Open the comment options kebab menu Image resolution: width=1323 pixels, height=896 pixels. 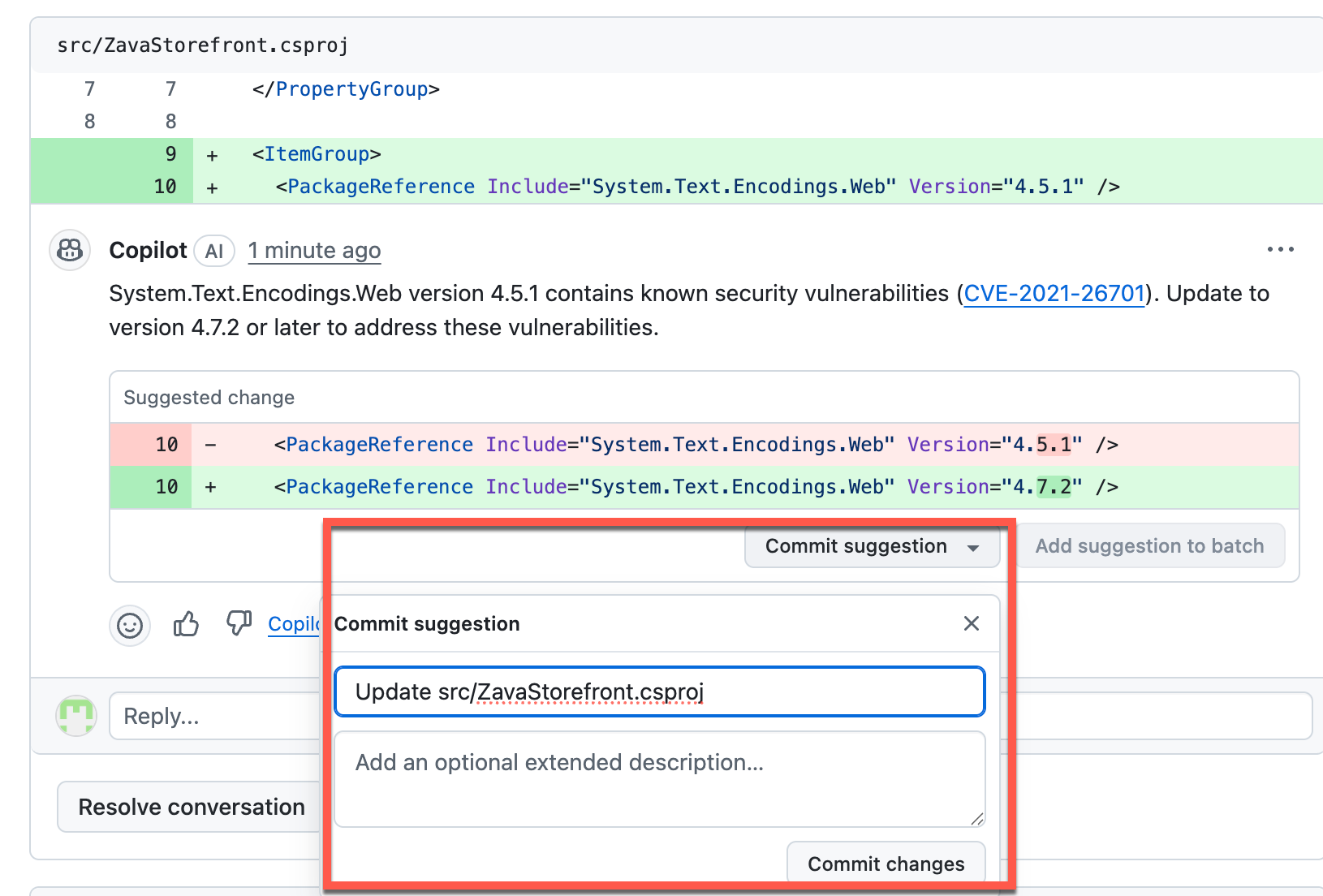coord(1279,250)
